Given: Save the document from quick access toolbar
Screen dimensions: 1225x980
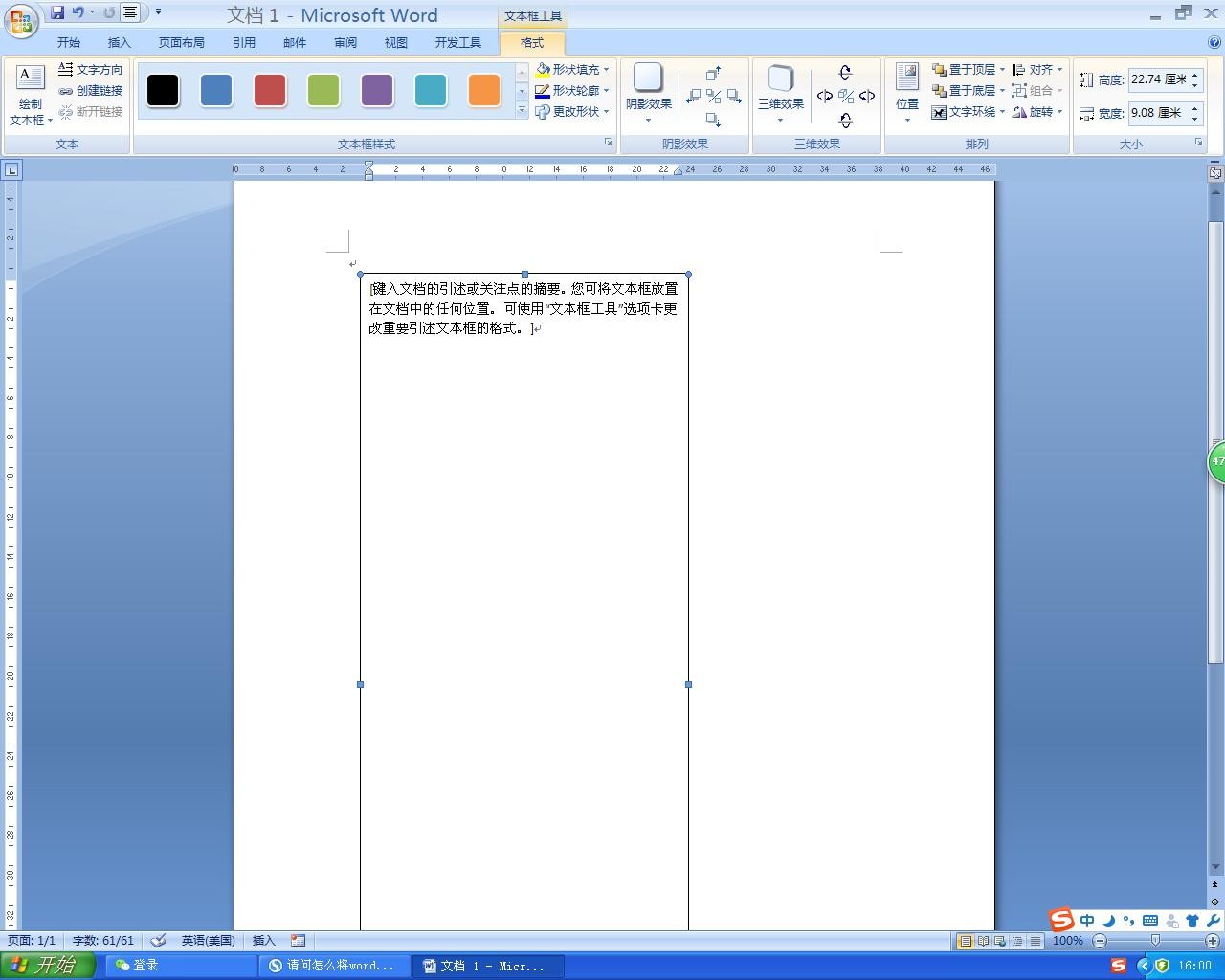Looking at the screenshot, I should (x=57, y=12).
